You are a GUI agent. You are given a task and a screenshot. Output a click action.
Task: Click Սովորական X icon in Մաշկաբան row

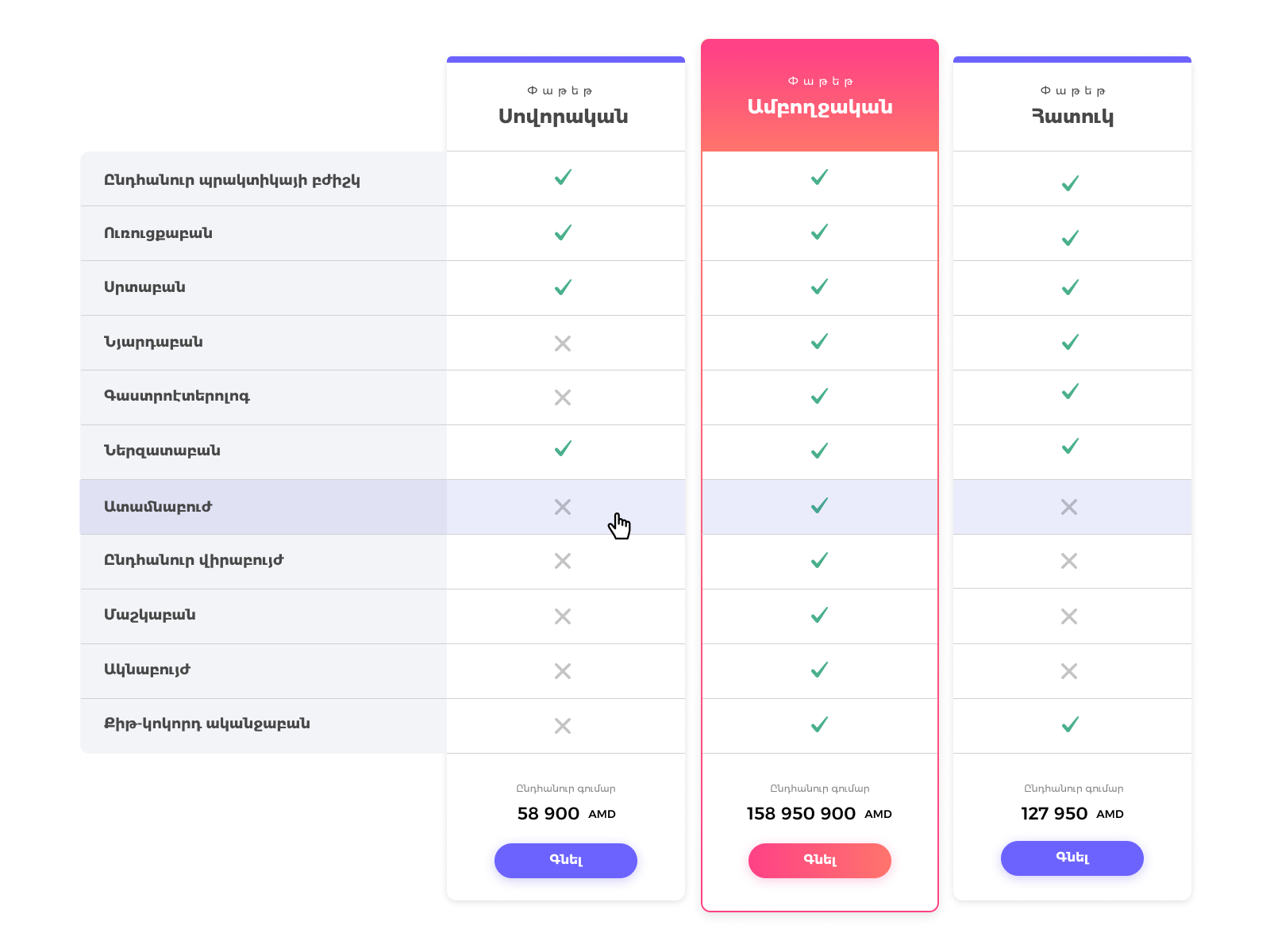[563, 616]
